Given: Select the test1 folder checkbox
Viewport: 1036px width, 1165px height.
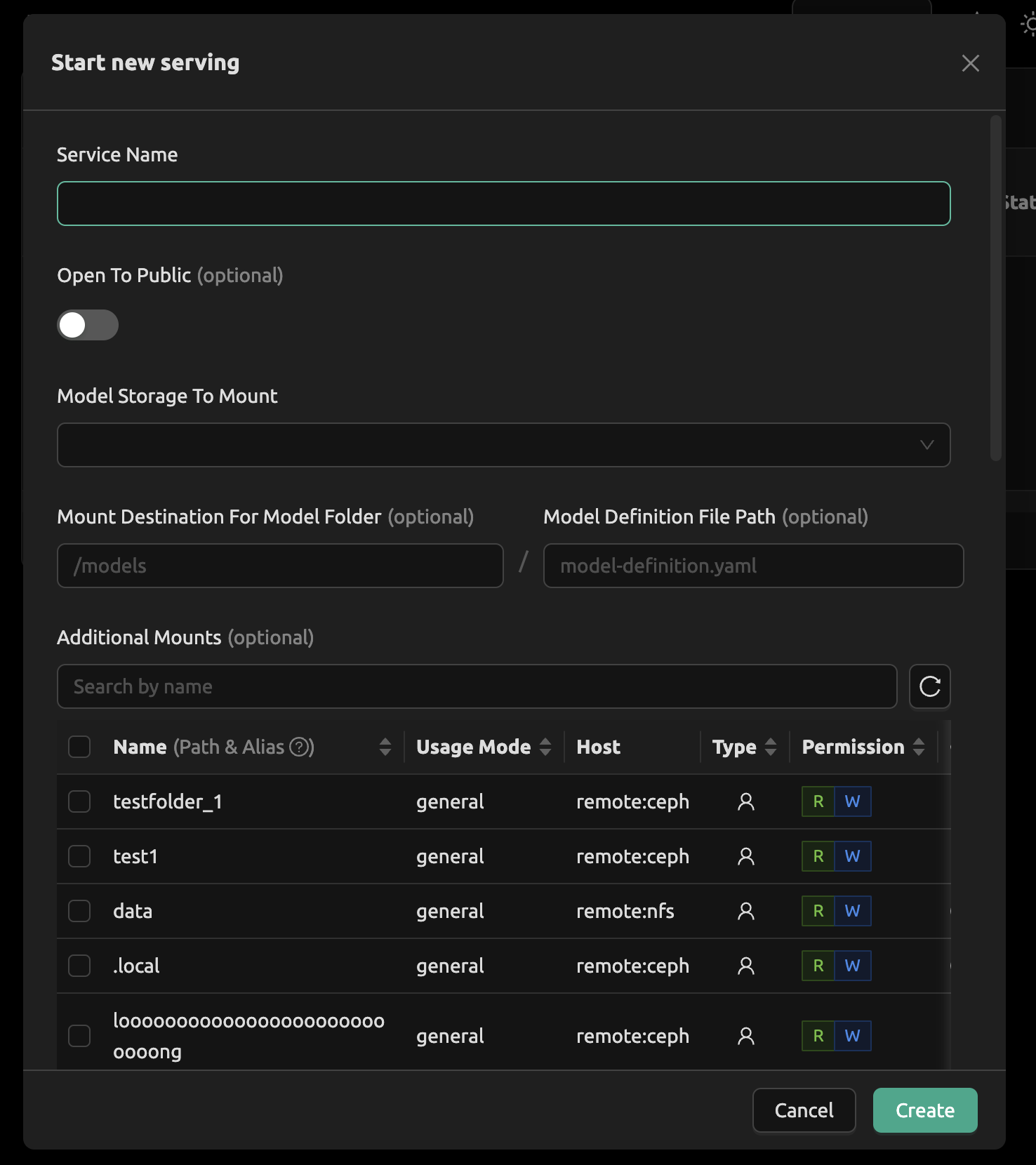Looking at the screenshot, I should pyautogui.click(x=79, y=856).
